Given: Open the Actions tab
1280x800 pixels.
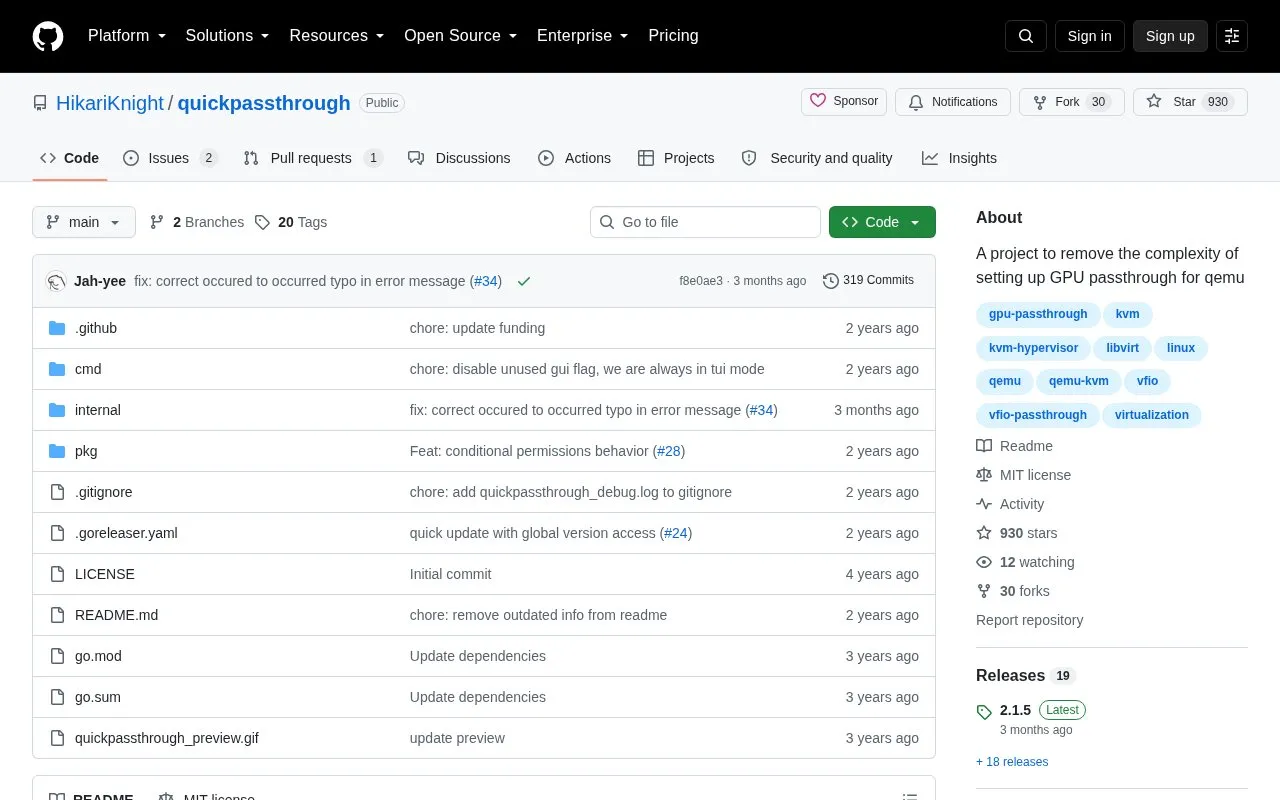Looking at the screenshot, I should click(574, 158).
